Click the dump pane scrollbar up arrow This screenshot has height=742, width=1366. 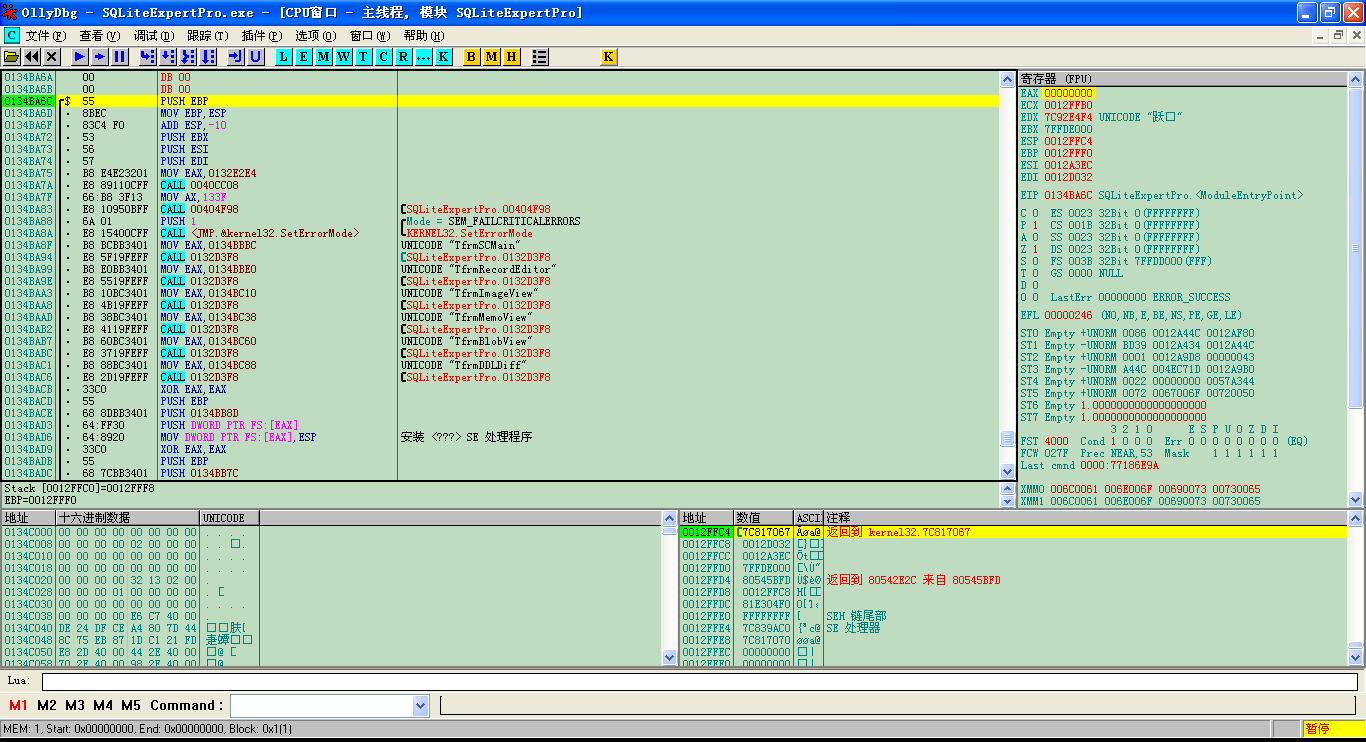[670, 518]
